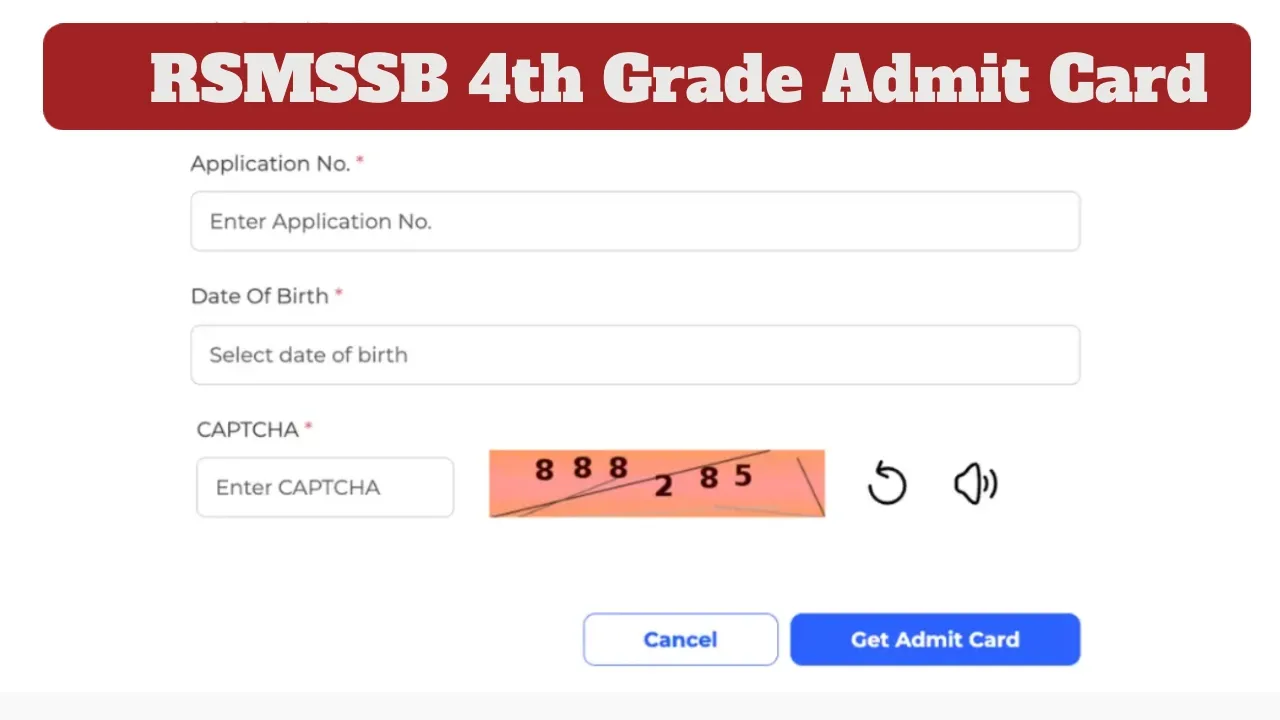This screenshot has height=720, width=1280.
Task: Click the red asterisk beside CAPTCHA label
Action: [309, 428]
